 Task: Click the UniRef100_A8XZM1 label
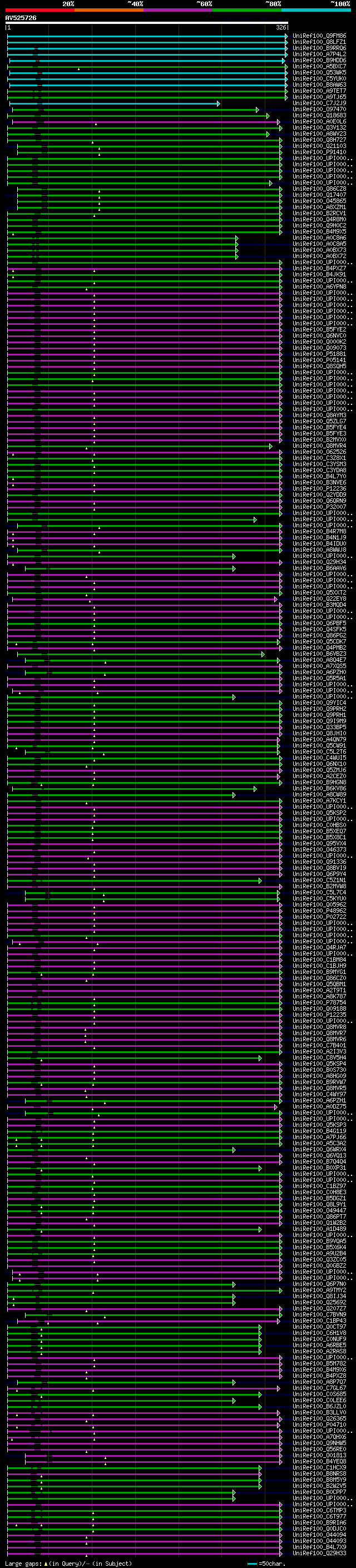point(319,207)
